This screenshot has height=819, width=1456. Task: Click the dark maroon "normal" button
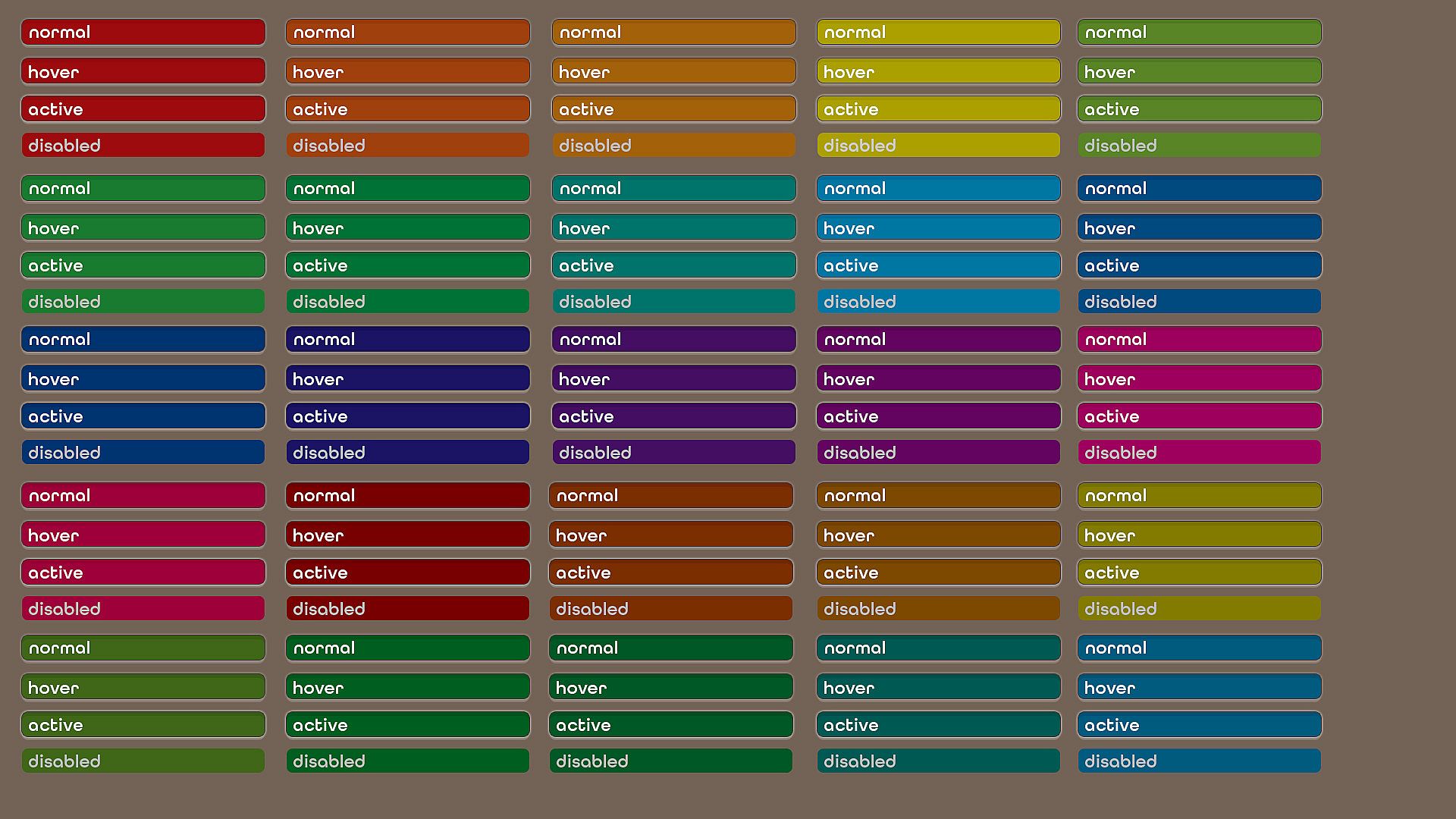[x=408, y=496]
